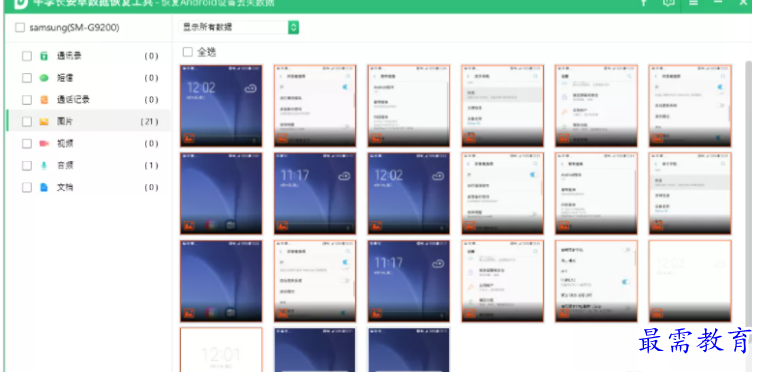The image size is (760, 372).
Task: Select the third thumbnail in the first row
Action: [409, 106]
